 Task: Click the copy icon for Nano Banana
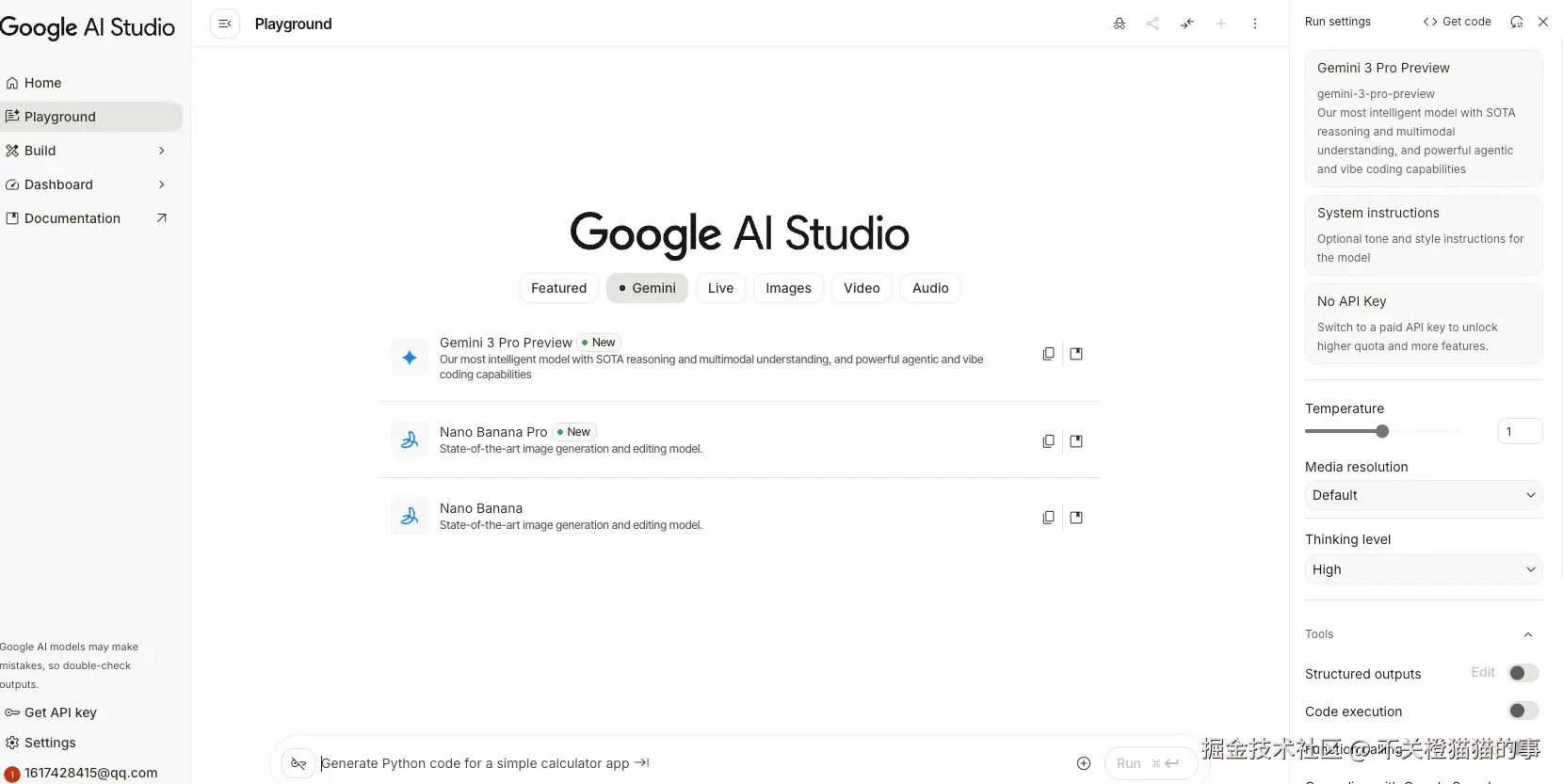click(x=1048, y=518)
